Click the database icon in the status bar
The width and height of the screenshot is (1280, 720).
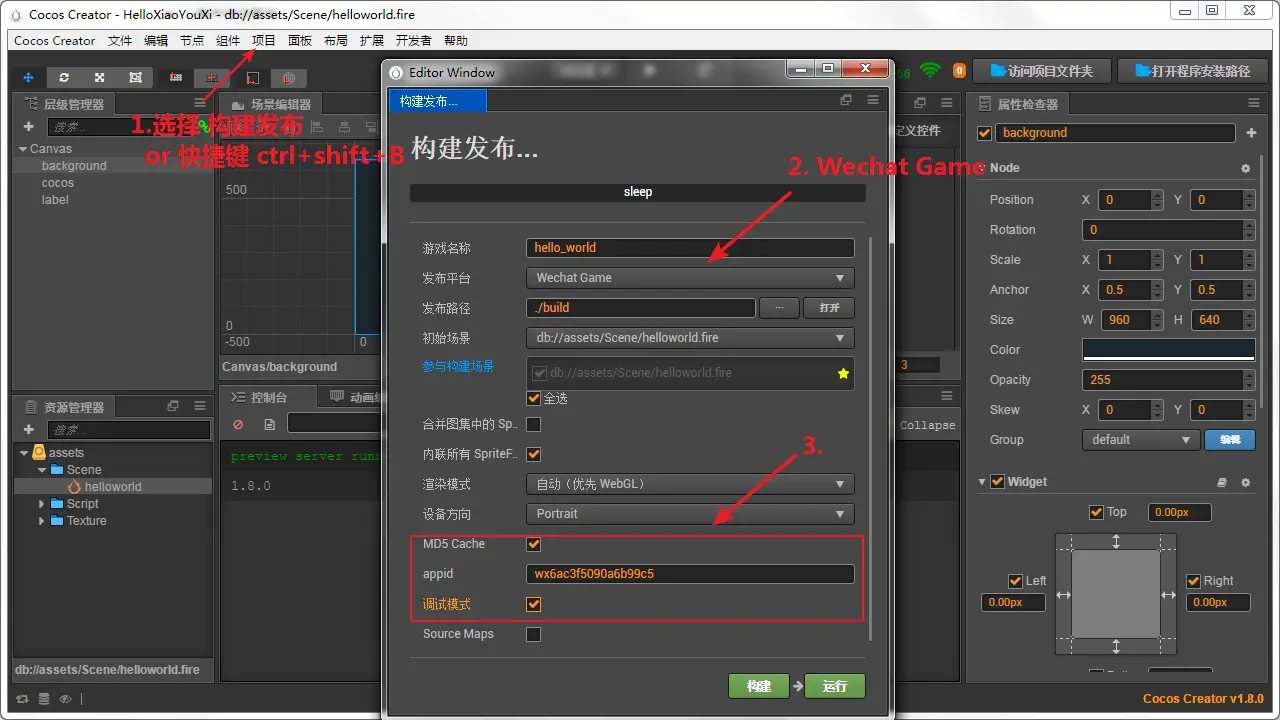click(x=43, y=699)
